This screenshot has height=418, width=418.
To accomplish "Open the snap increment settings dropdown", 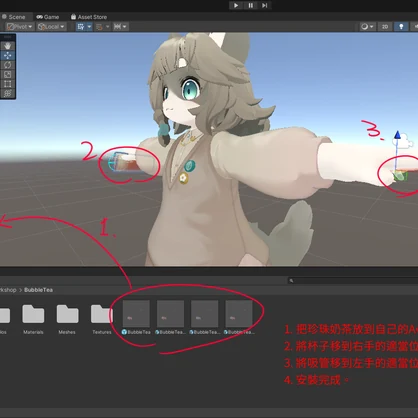I will pos(120,27).
